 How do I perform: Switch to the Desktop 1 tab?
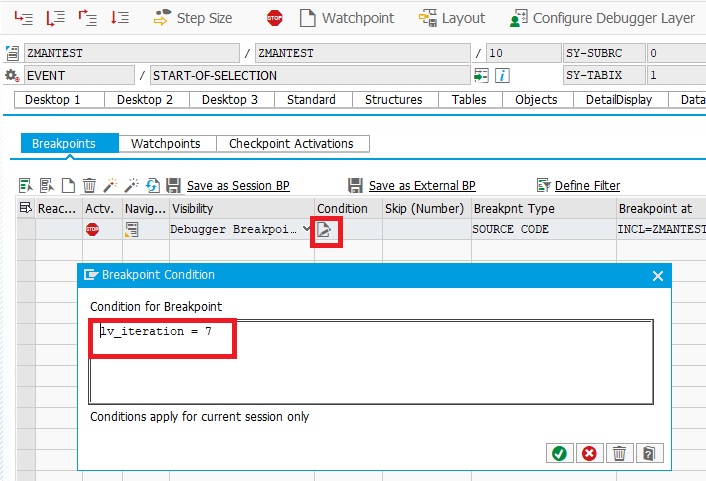click(53, 100)
